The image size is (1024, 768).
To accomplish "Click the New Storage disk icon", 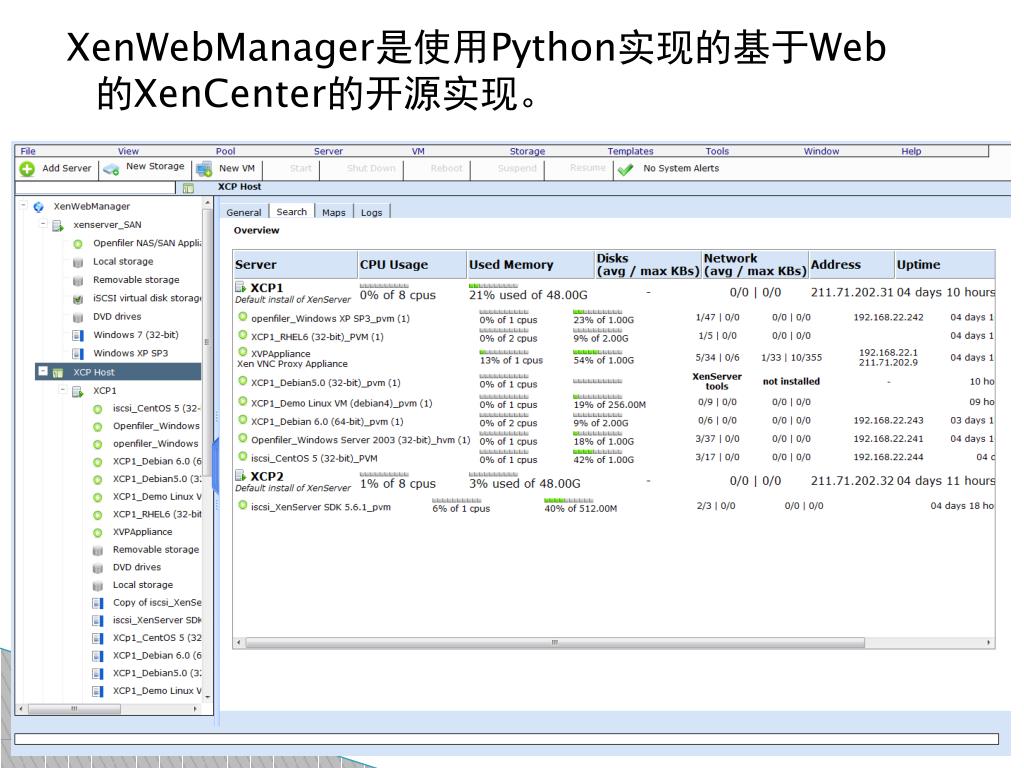I will click(x=112, y=170).
